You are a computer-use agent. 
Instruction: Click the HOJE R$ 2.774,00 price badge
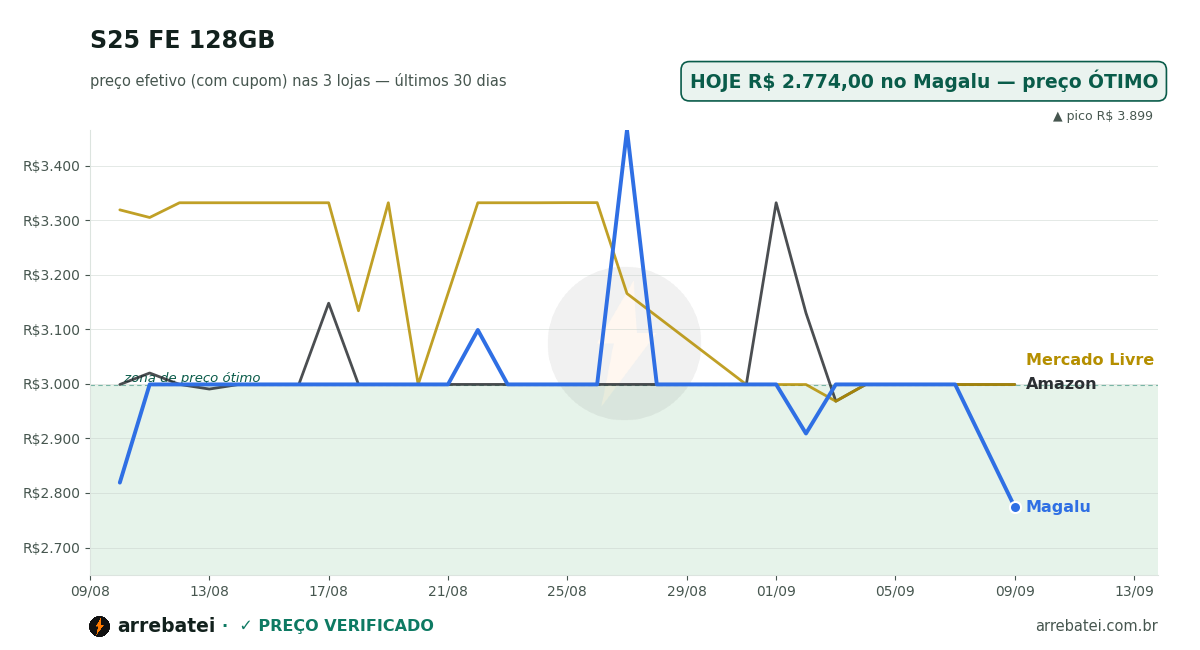pyautogui.click(x=924, y=82)
